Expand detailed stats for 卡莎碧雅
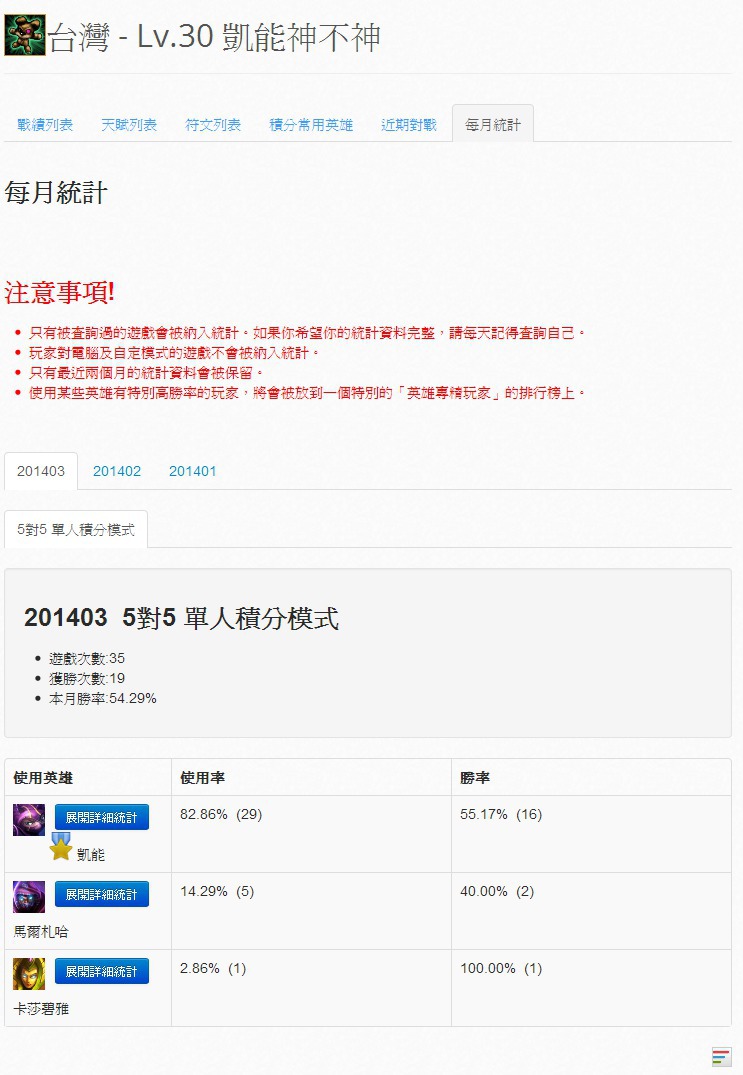 point(101,971)
